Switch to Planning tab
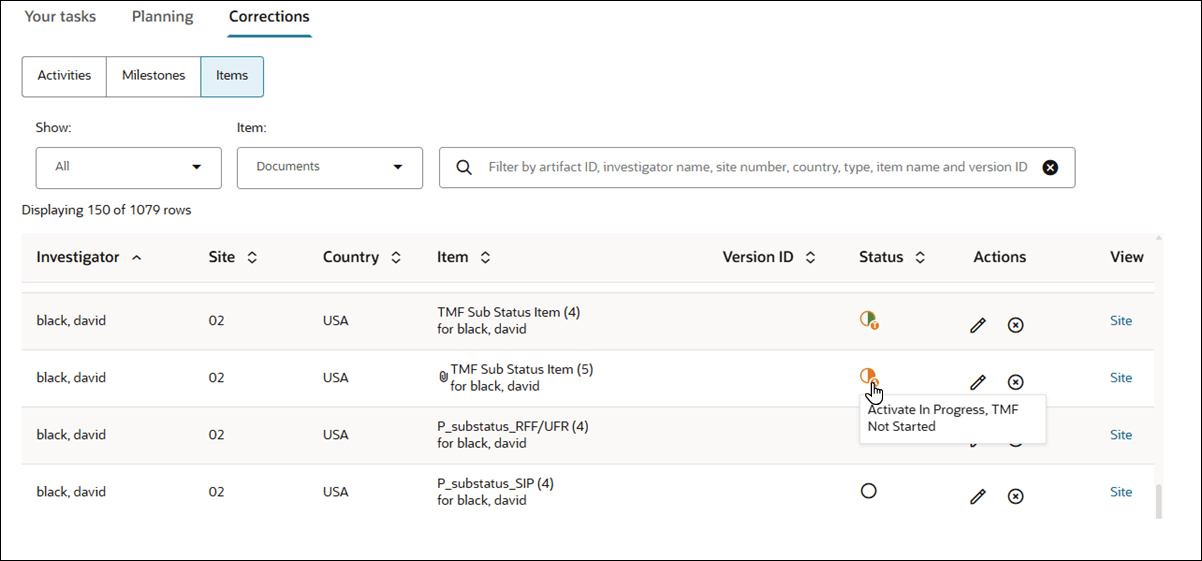The image size is (1202, 561). pos(163,16)
